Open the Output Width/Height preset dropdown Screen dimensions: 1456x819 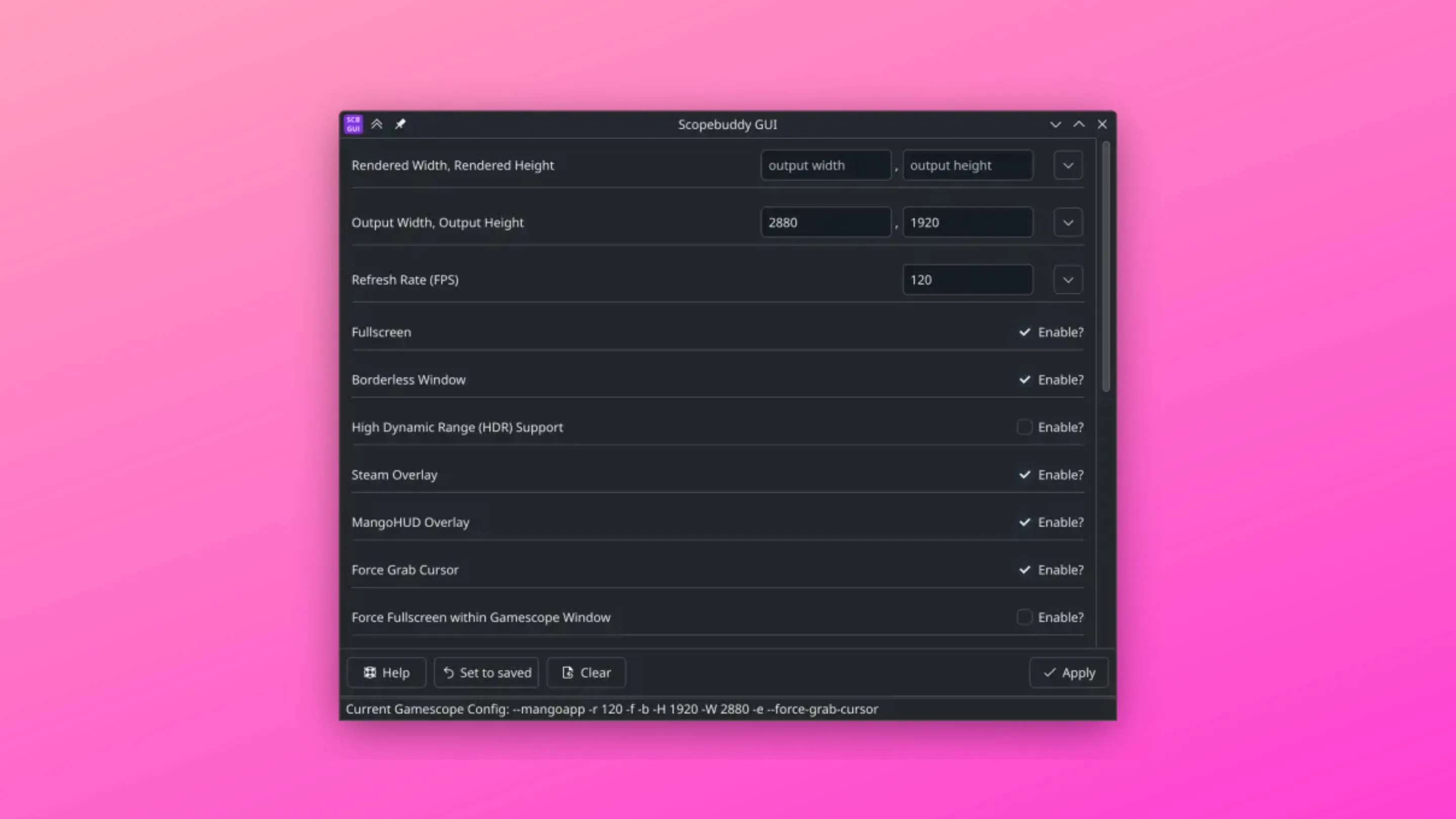[1068, 222]
